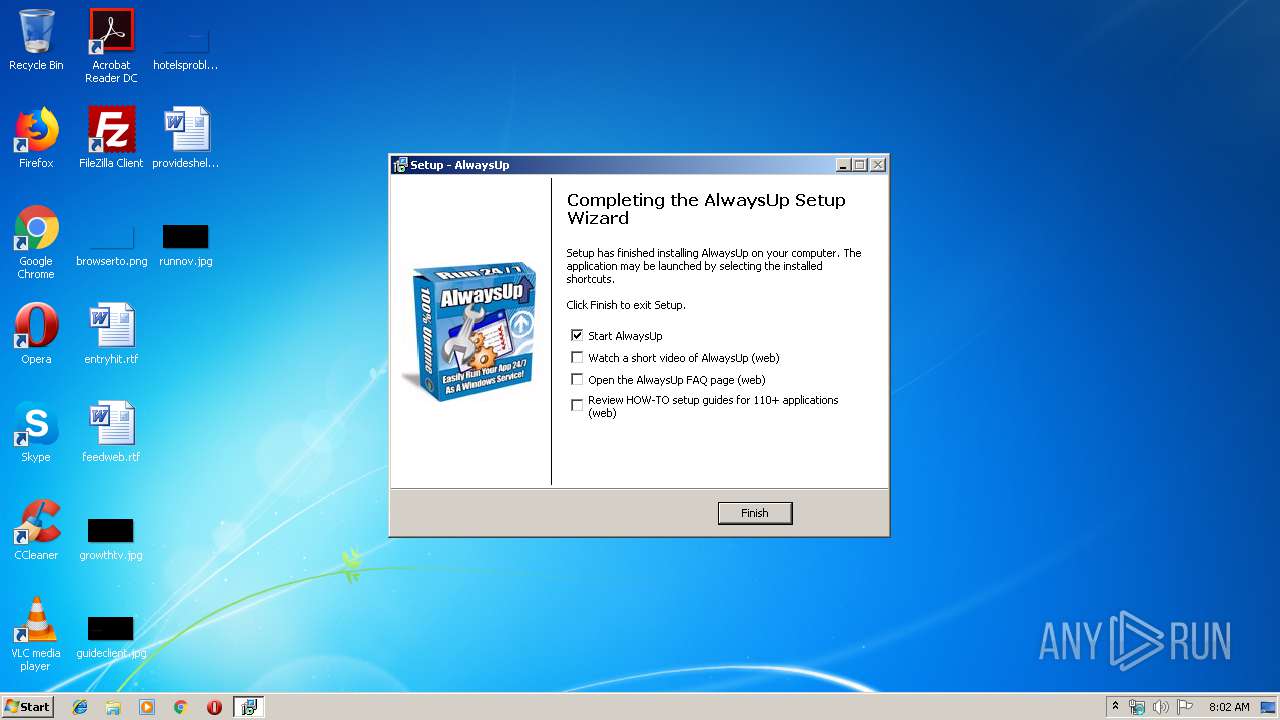Open CCleaner desktop shortcut
This screenshot has height=720, width=1280.
(x=36, y=530)
